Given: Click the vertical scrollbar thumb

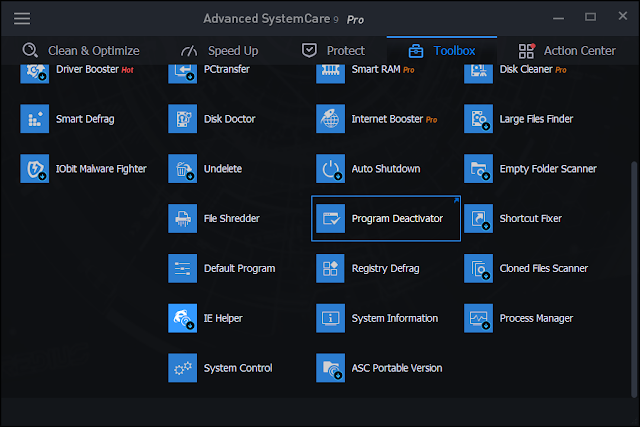Looking at the screenshot, I should pyautogui.click(x=633, y=280).
